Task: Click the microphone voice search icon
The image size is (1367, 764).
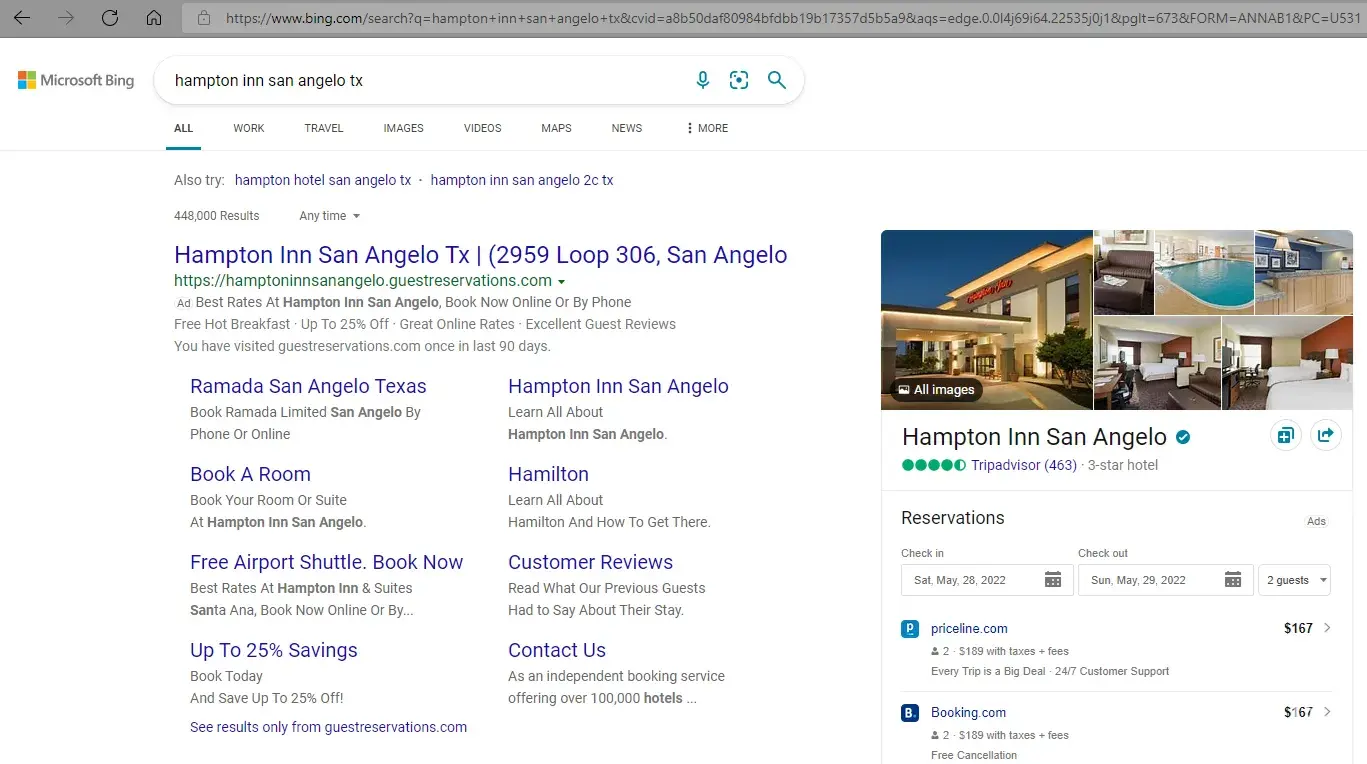Action: point(703,81)
